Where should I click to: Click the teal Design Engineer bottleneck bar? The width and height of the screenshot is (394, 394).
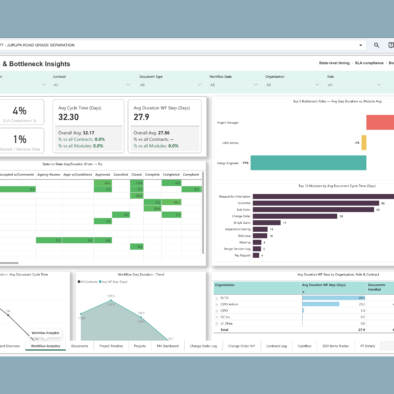308,163
